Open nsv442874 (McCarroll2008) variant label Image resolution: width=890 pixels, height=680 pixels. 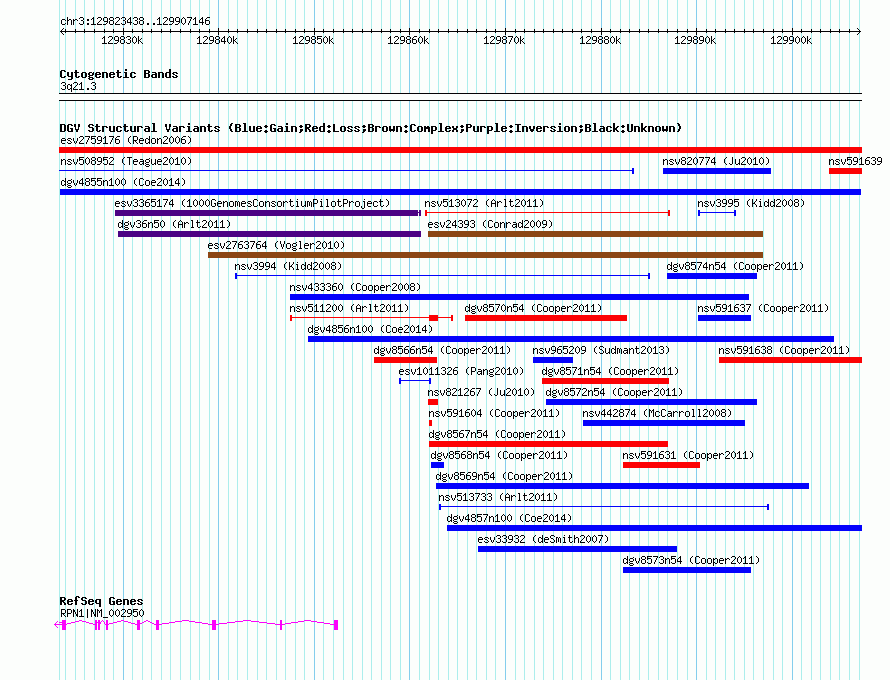[657, 413]
